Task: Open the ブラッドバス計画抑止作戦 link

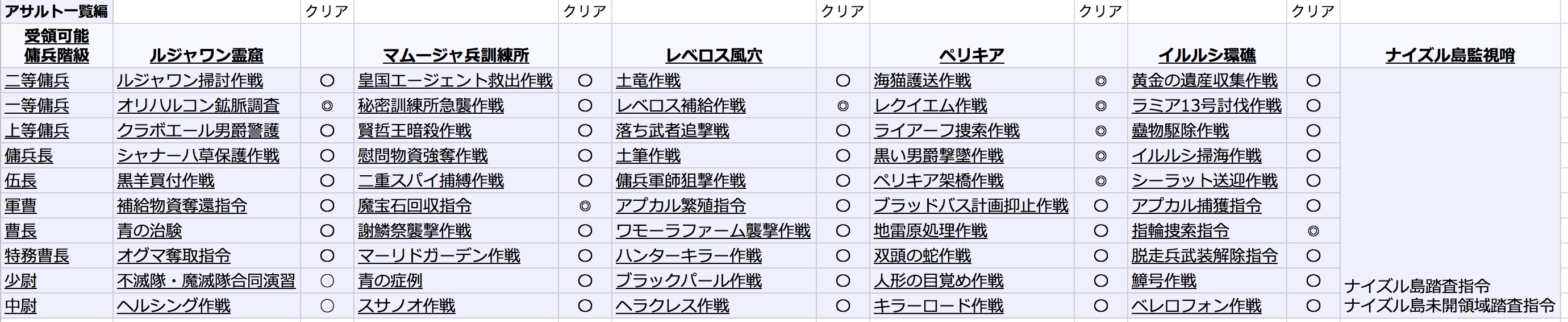Action: tap(971, 206)
